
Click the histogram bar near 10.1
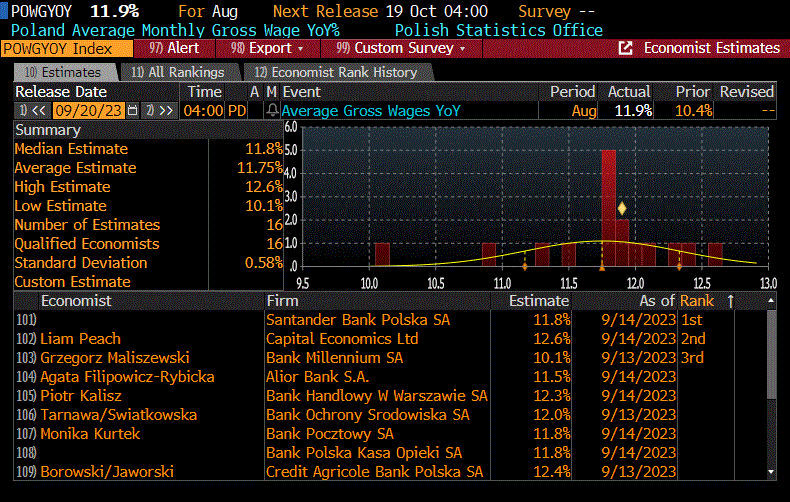coord(382,255)
